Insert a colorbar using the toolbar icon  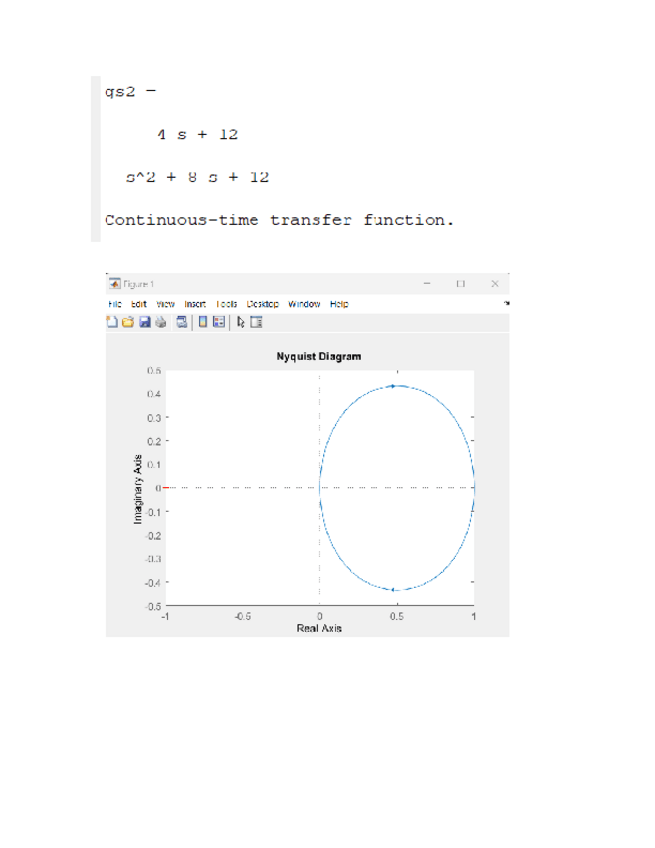(x=203, y=322)
